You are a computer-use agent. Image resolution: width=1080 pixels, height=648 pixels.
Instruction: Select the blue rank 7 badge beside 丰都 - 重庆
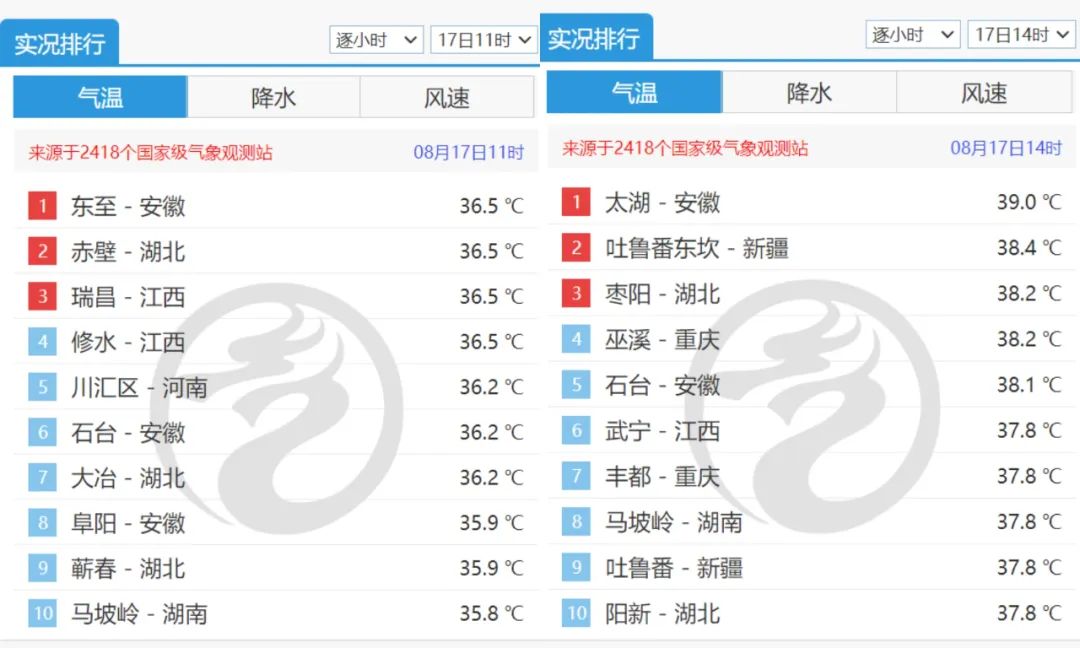tap(576, 476)
